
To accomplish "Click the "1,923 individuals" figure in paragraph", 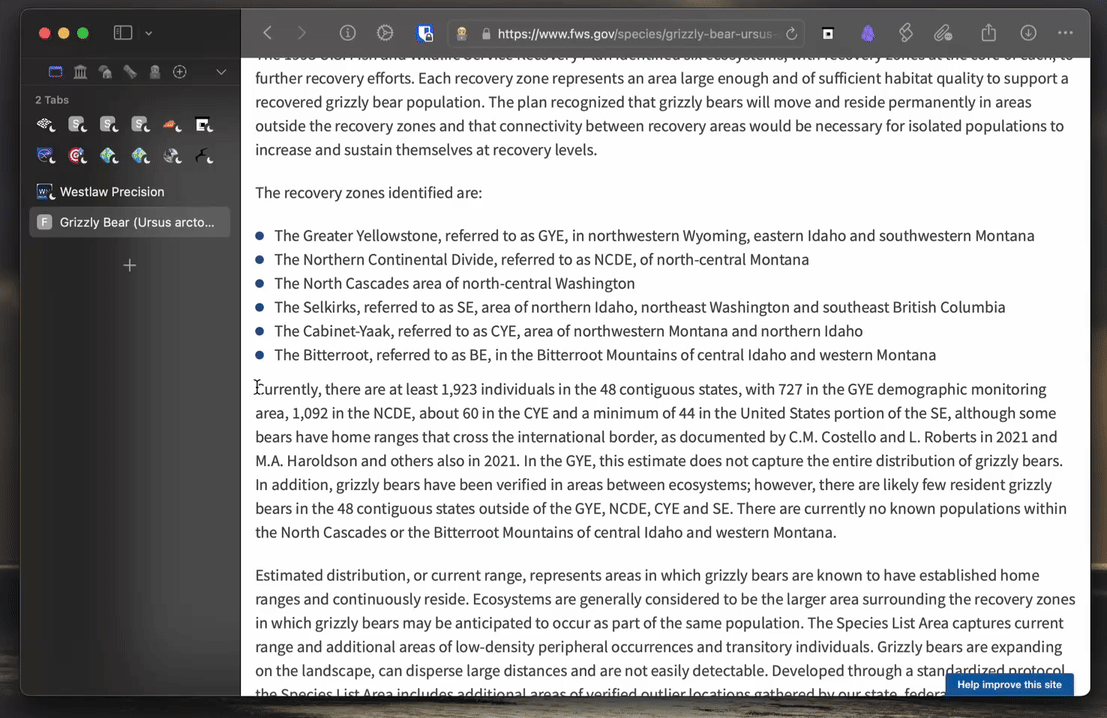I will (498, 390).
